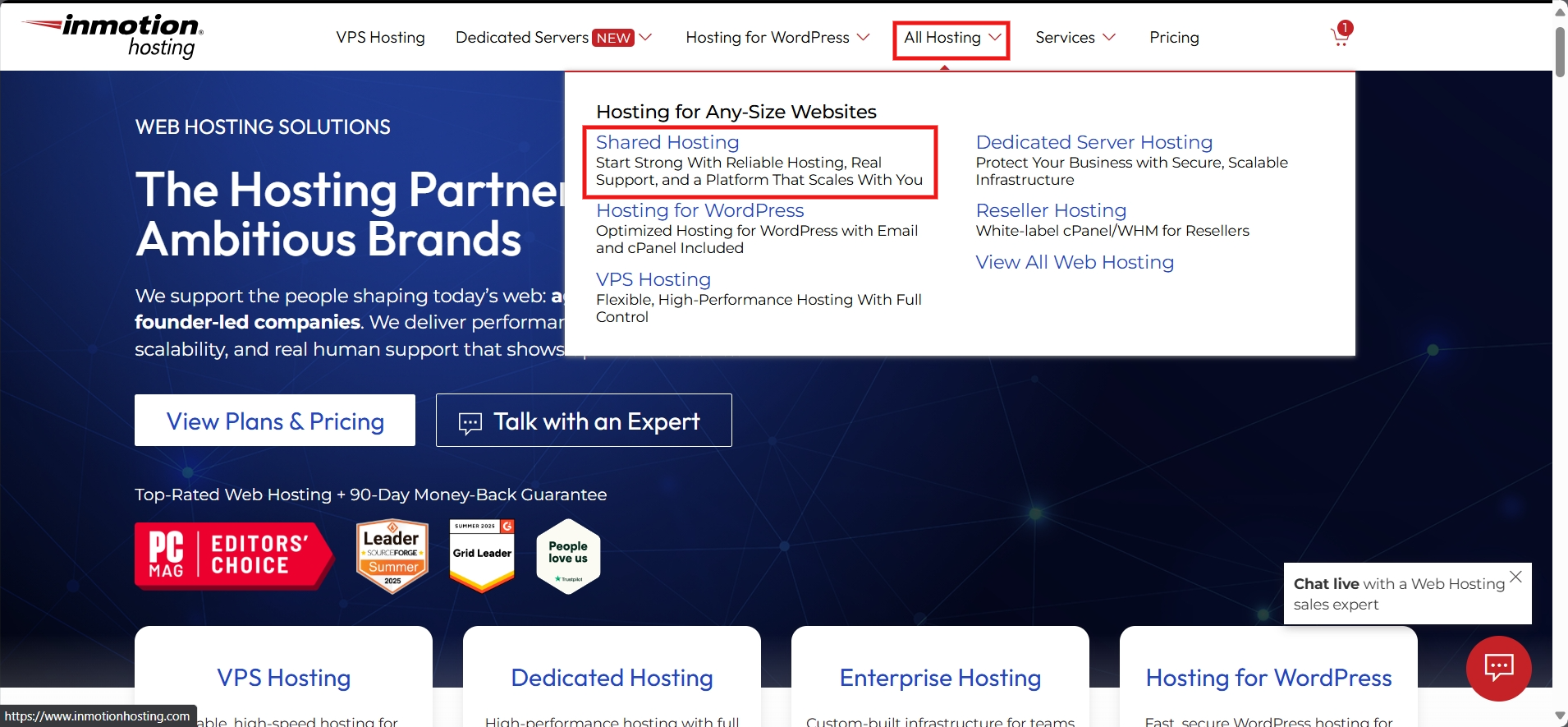
Task: Open the View All Web Hosting link
Action: tap(1075, 262)
